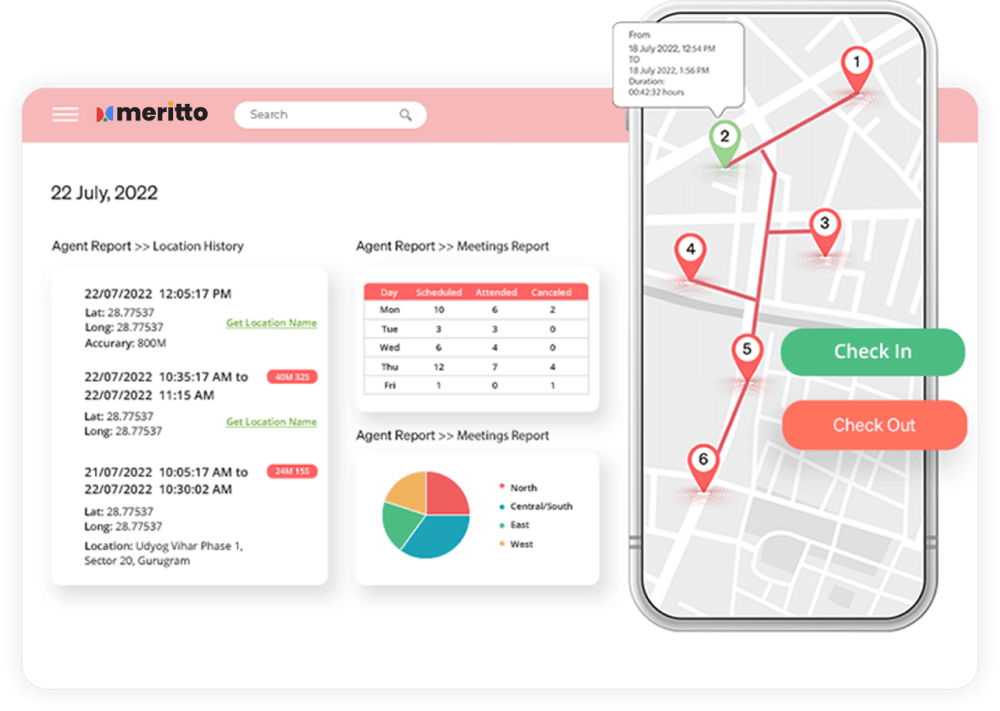Viewport: 1000px width, 711px height.
Task: Open the hamburger menu icon
Action: point(65,114)
